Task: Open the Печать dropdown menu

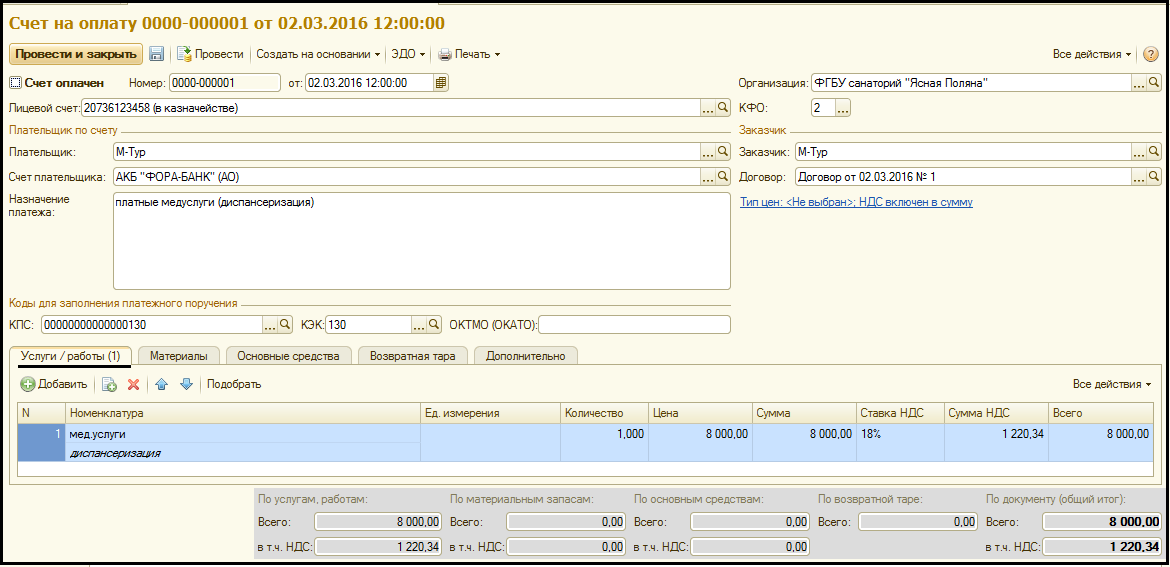Action: tap(469, 54)
